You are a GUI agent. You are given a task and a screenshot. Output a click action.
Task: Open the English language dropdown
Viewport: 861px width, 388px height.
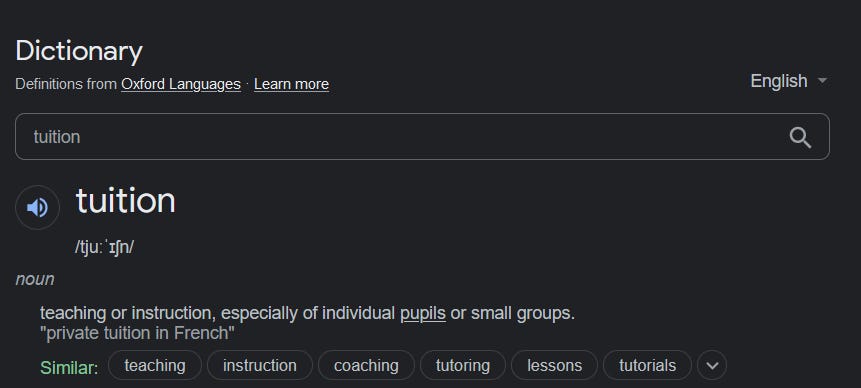pyautogui.click(x=789, y=81)
